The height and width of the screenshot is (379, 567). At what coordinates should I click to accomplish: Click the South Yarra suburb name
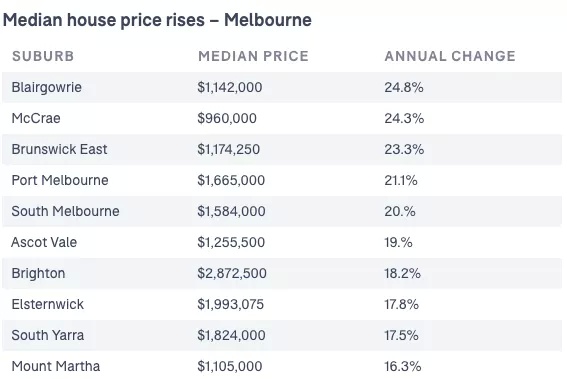[48, 335]
